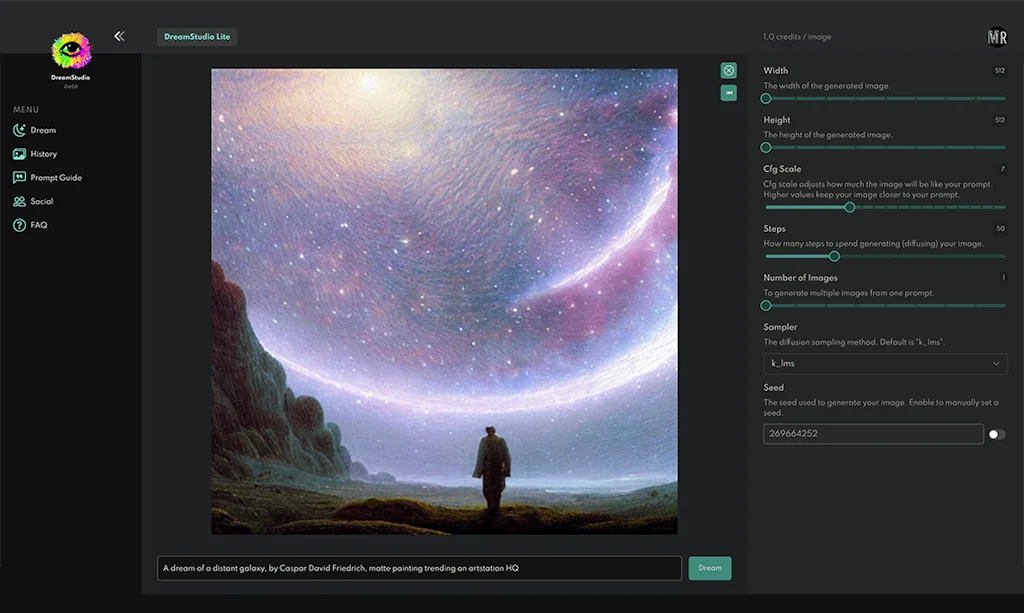Screen dimensions: 1024x613
Task: Click the delete image icon above the canvas
Action: 728,70
